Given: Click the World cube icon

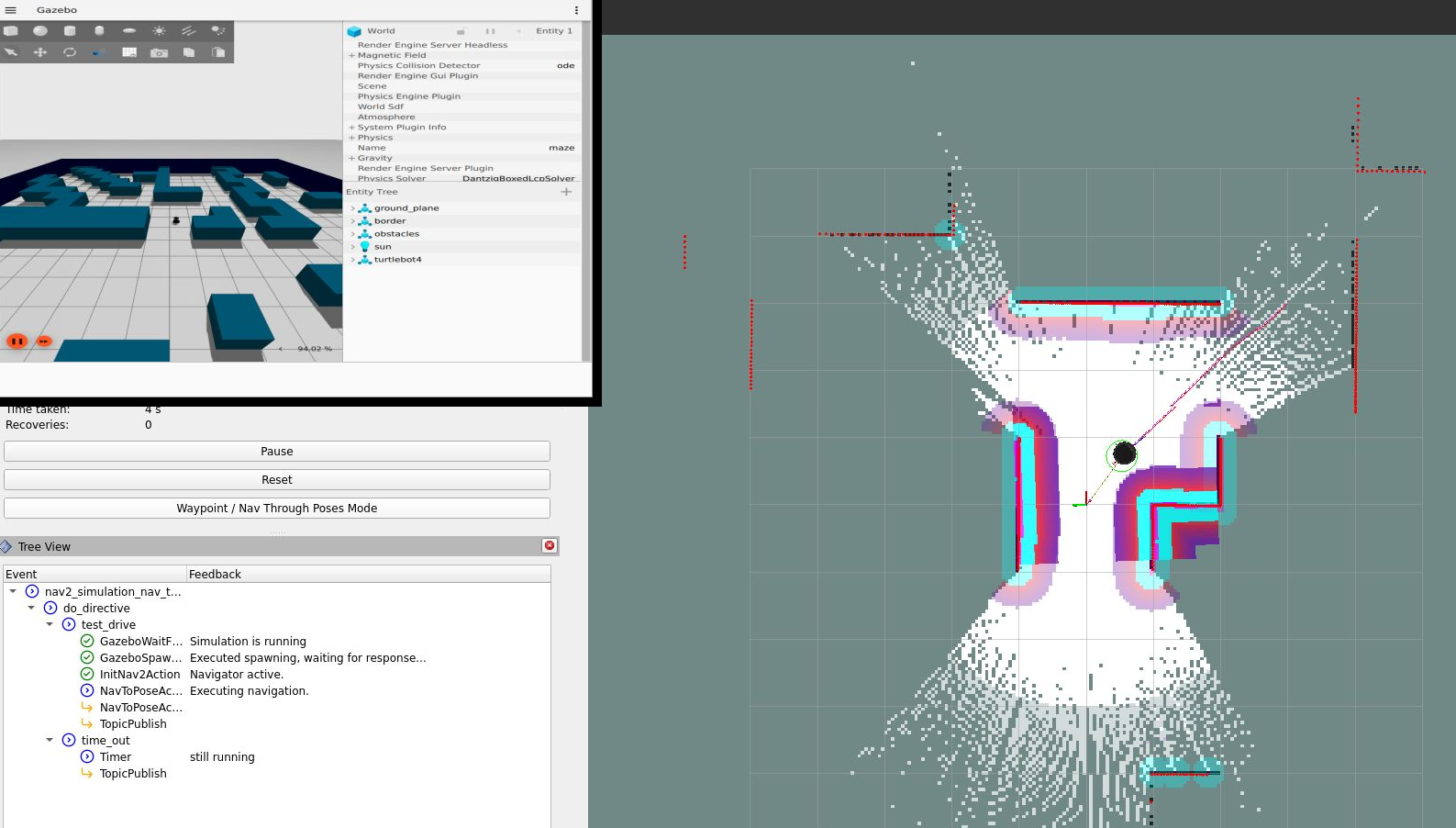Looking at the screenshot, I should [354, 31].
